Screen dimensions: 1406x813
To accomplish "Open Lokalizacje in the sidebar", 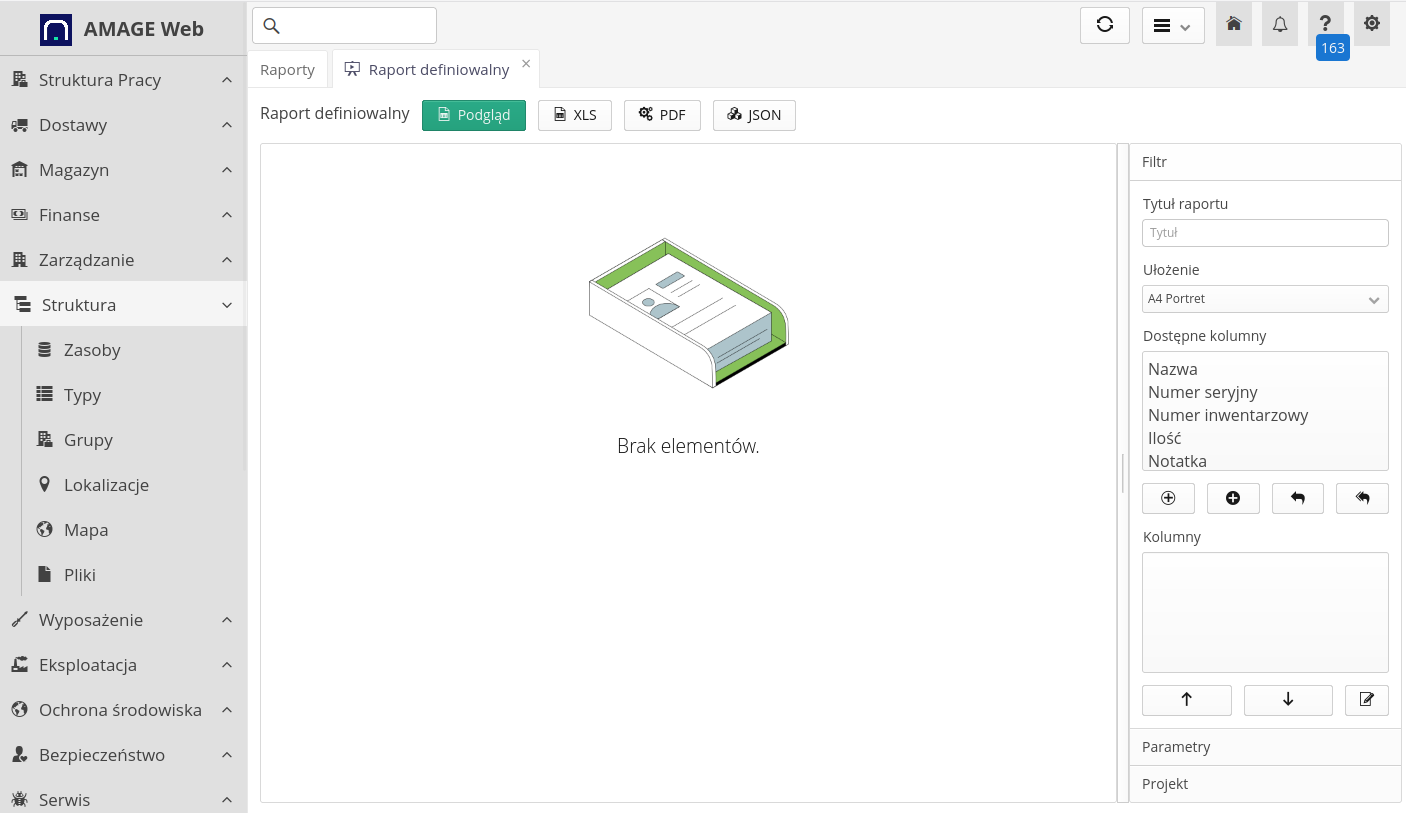I will [106, 485].
